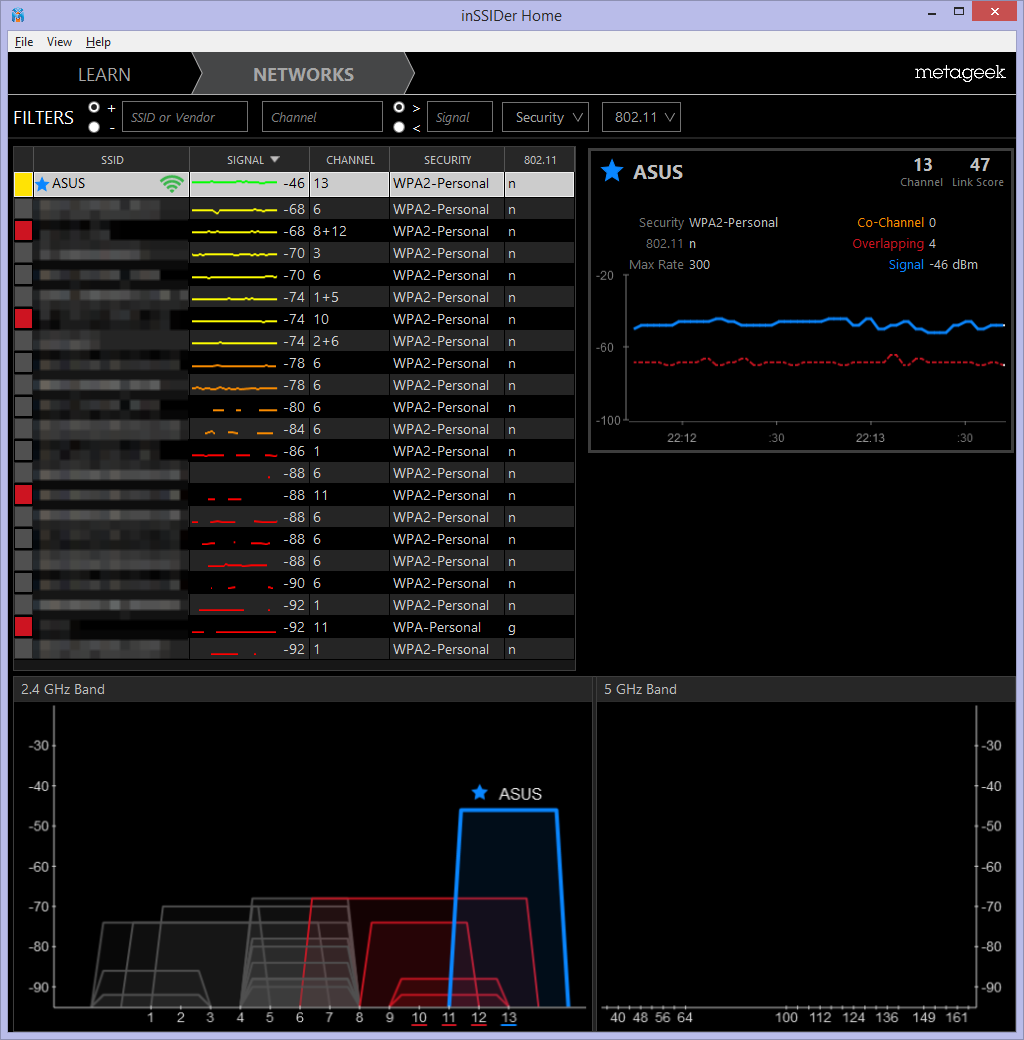This screenshot has height=1040, width=1024.
Task: Click the Signal filter field
Action: pos(460,117)
